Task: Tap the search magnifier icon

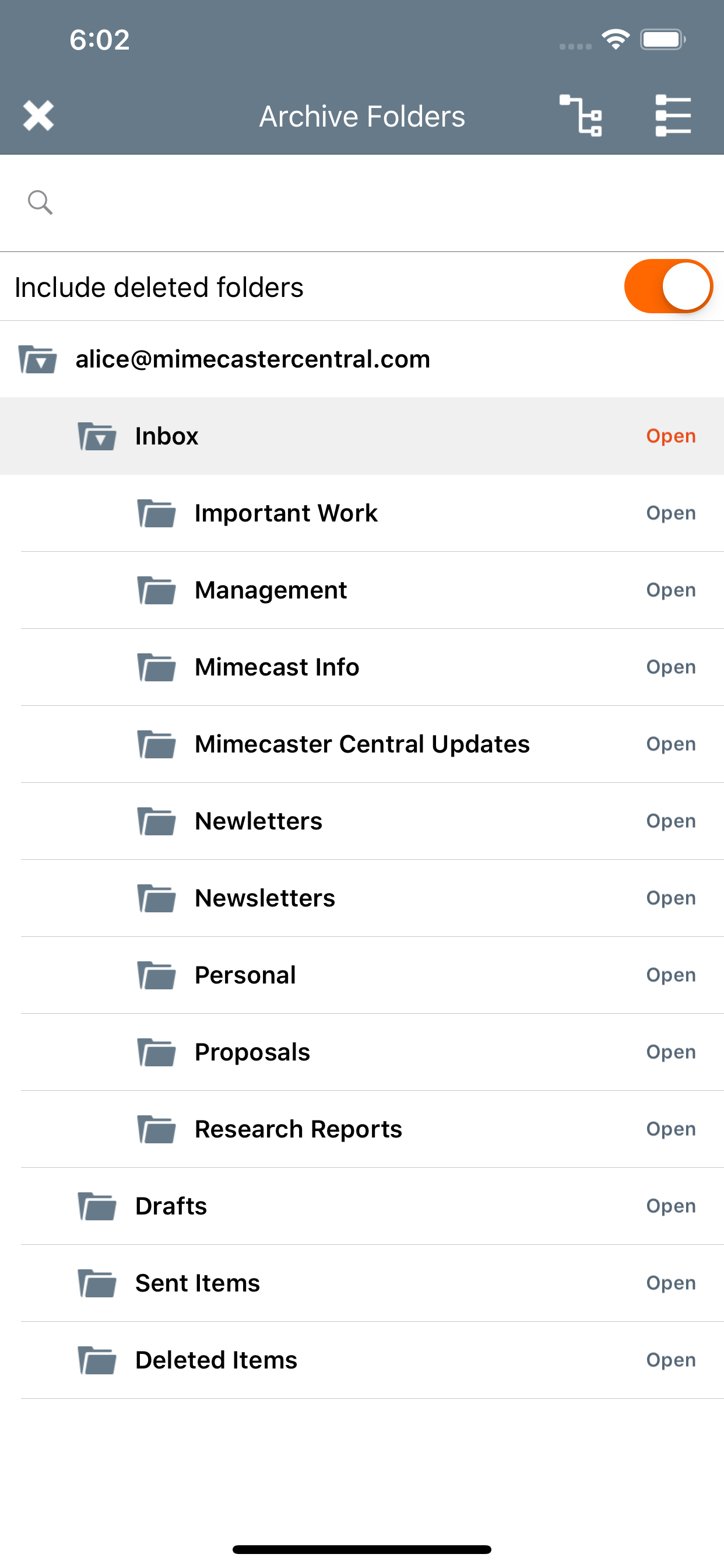Action: tap(40, 202)
